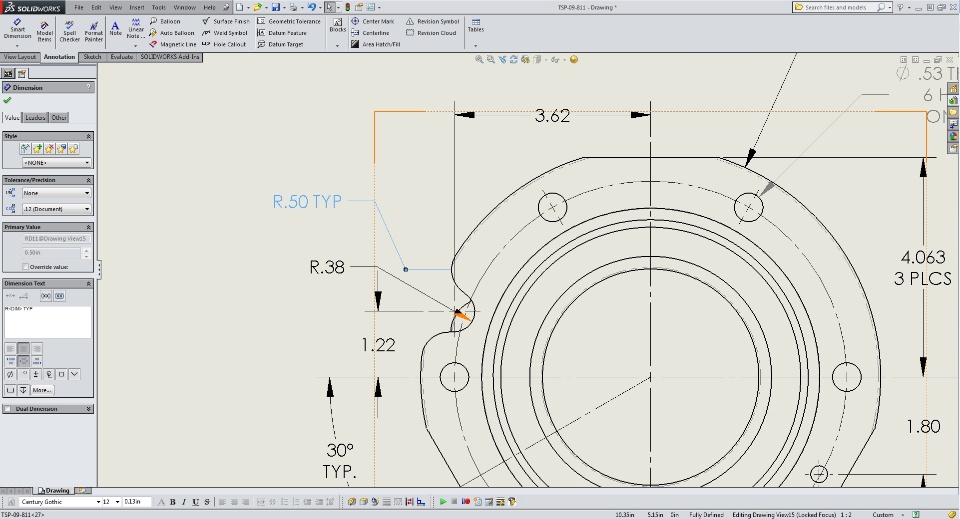The width and height of the screenshot is (960, 519).
Task: Open the Insert menu
Action: pos(137,7)
